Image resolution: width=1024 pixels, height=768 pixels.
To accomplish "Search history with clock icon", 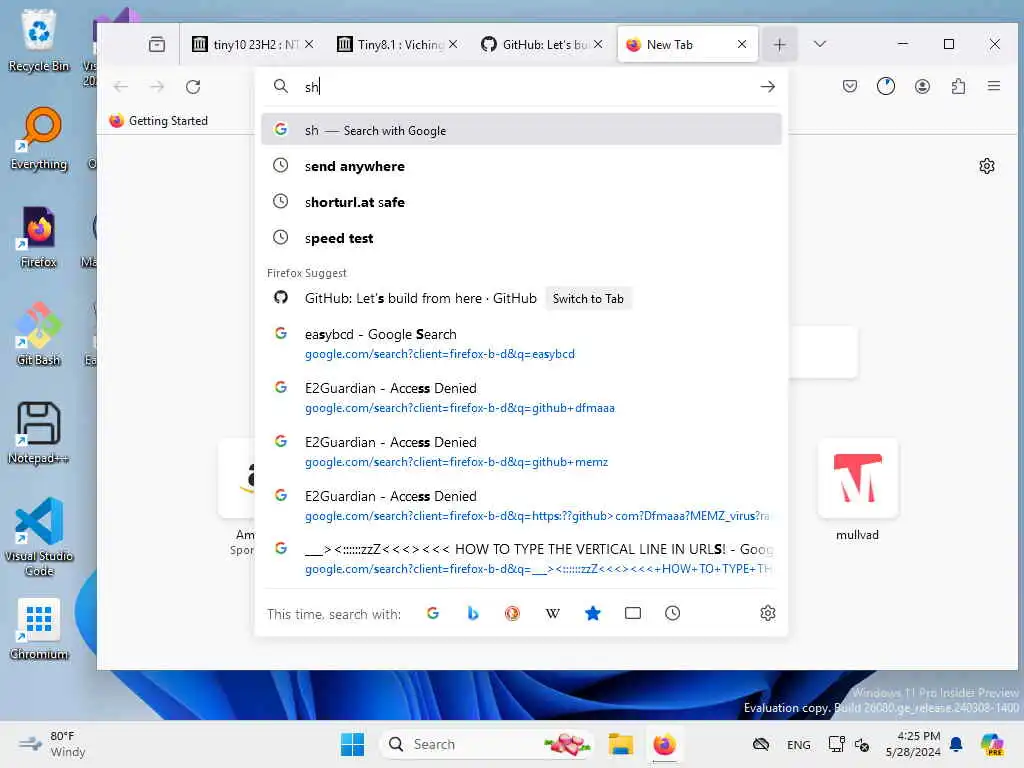I will [673, 613].
